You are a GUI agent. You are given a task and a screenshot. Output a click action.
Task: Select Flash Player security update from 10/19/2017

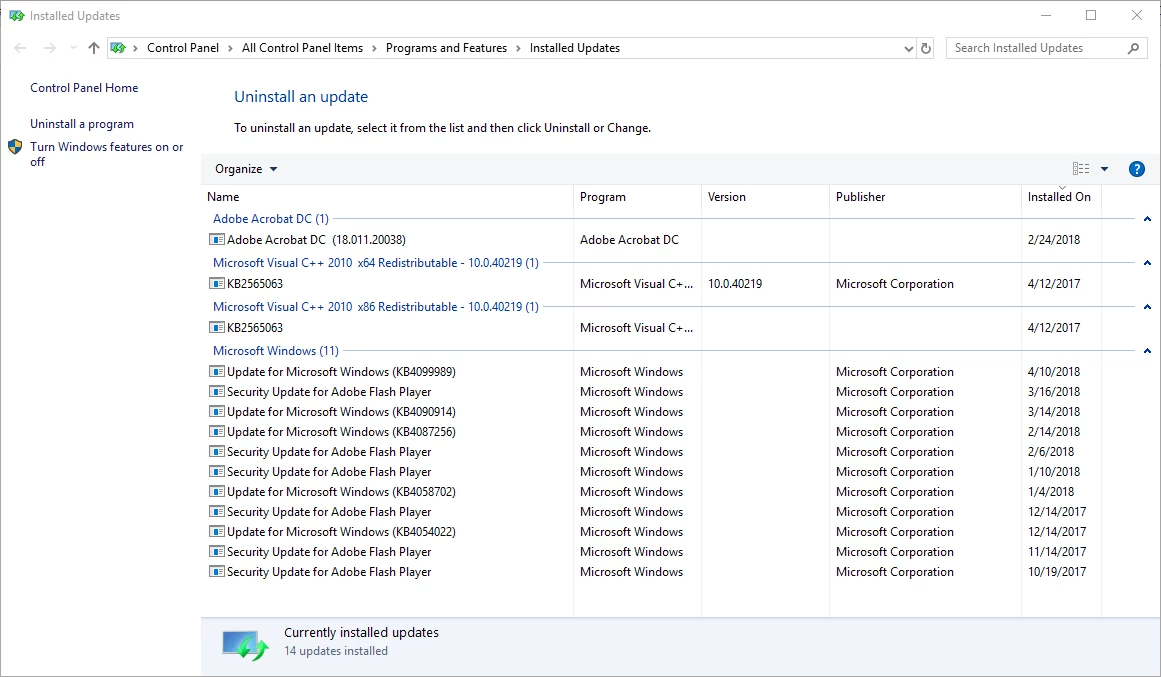329,572
